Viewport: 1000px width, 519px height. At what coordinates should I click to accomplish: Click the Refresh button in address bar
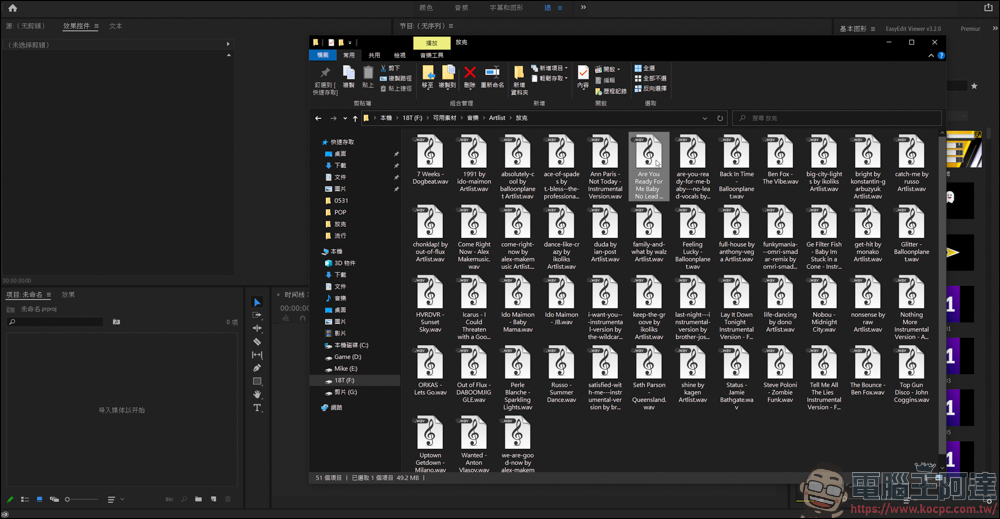pos(720,118)
